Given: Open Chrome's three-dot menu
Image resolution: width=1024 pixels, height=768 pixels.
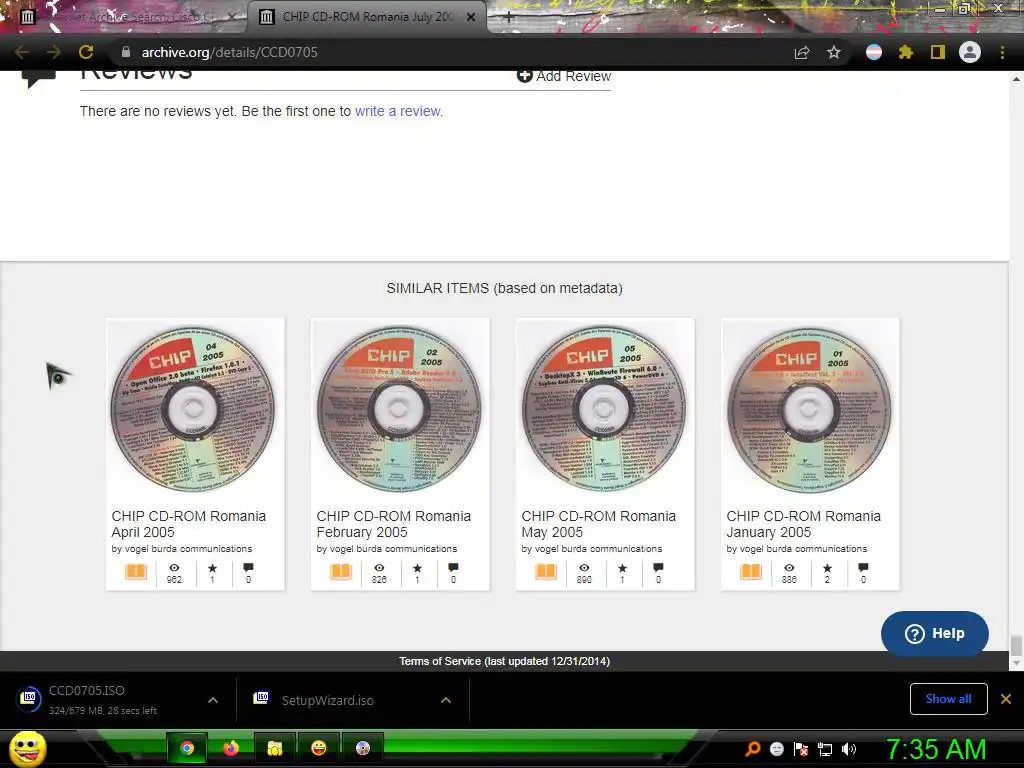Looking at the screenshot, I should click(1002, 52).
